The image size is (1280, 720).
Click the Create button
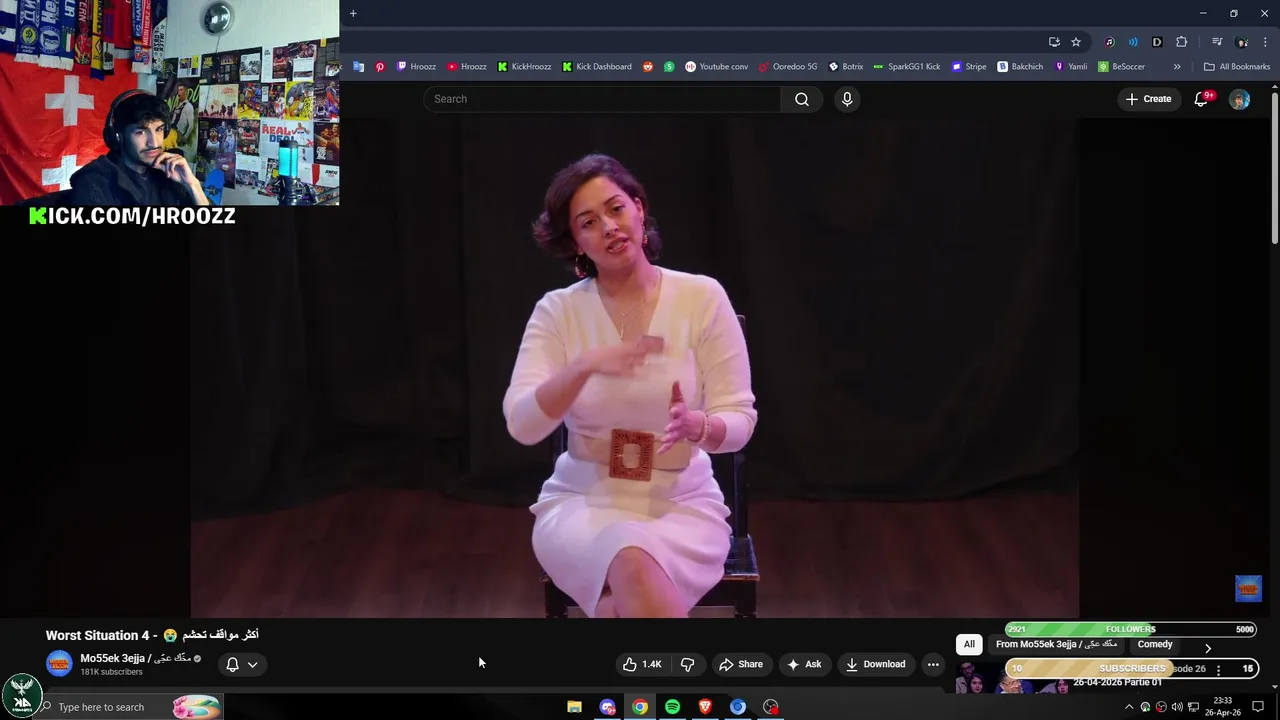coord(1148,99)
